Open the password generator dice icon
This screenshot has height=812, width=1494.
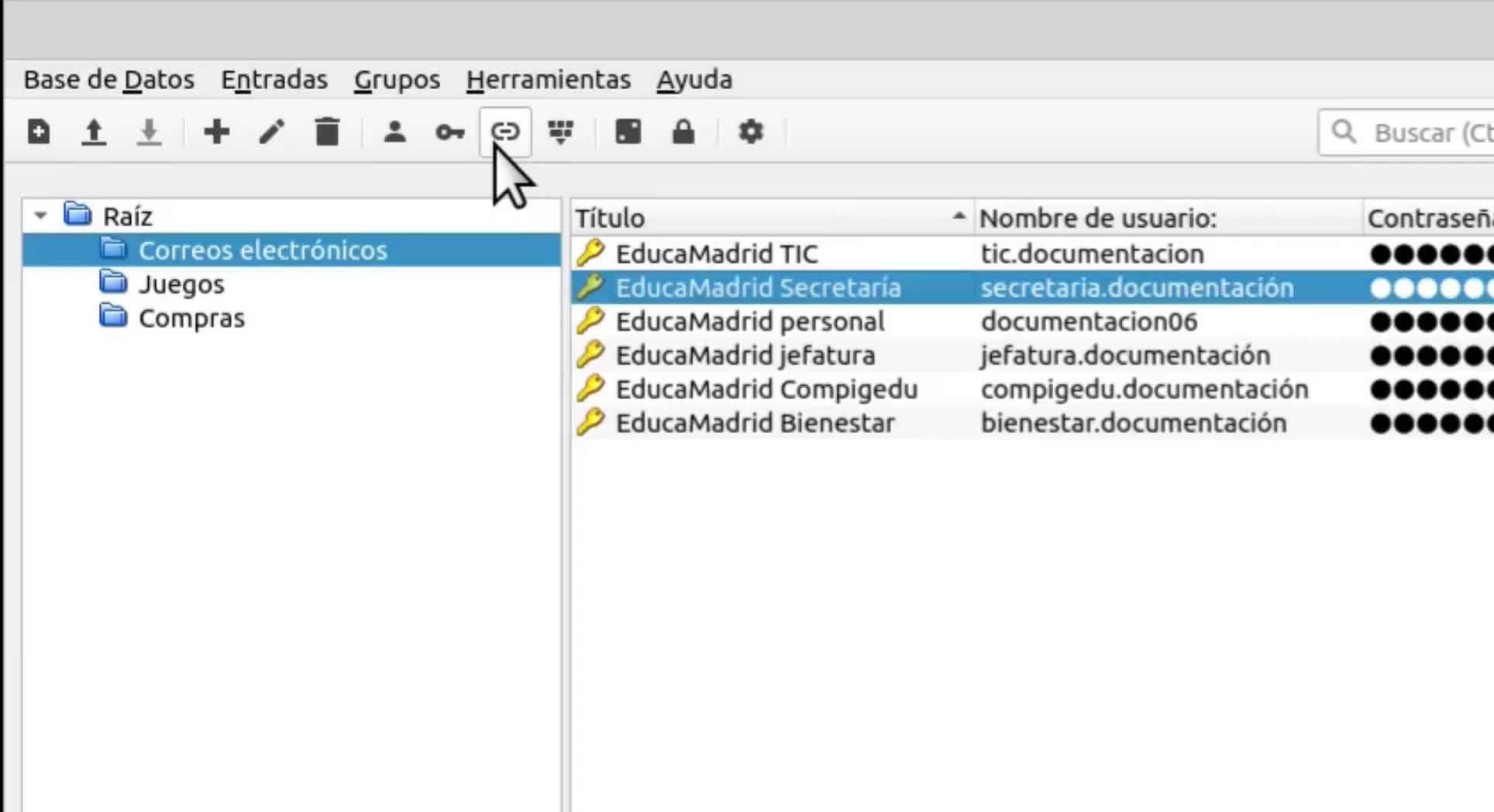point(628,132)
